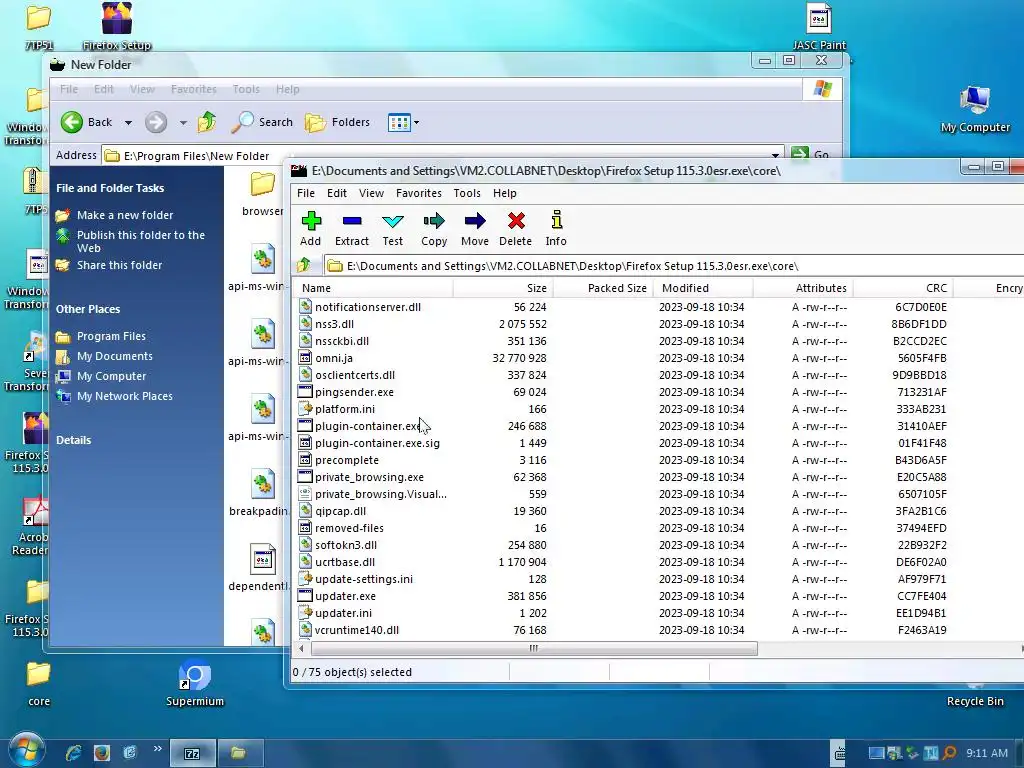Open the Supermium desktop shortcut
1024x768 pixels.
tap(195, 684)
